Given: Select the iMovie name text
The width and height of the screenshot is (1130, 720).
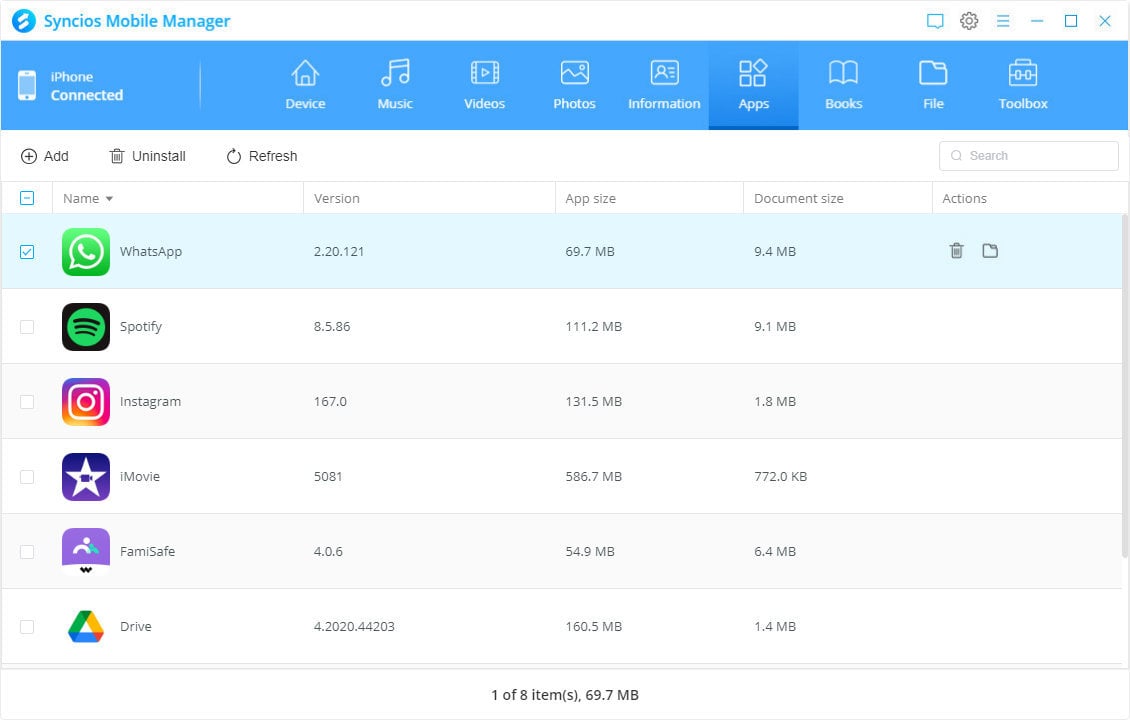Looking at the screenshot, I should coord(140,476).
